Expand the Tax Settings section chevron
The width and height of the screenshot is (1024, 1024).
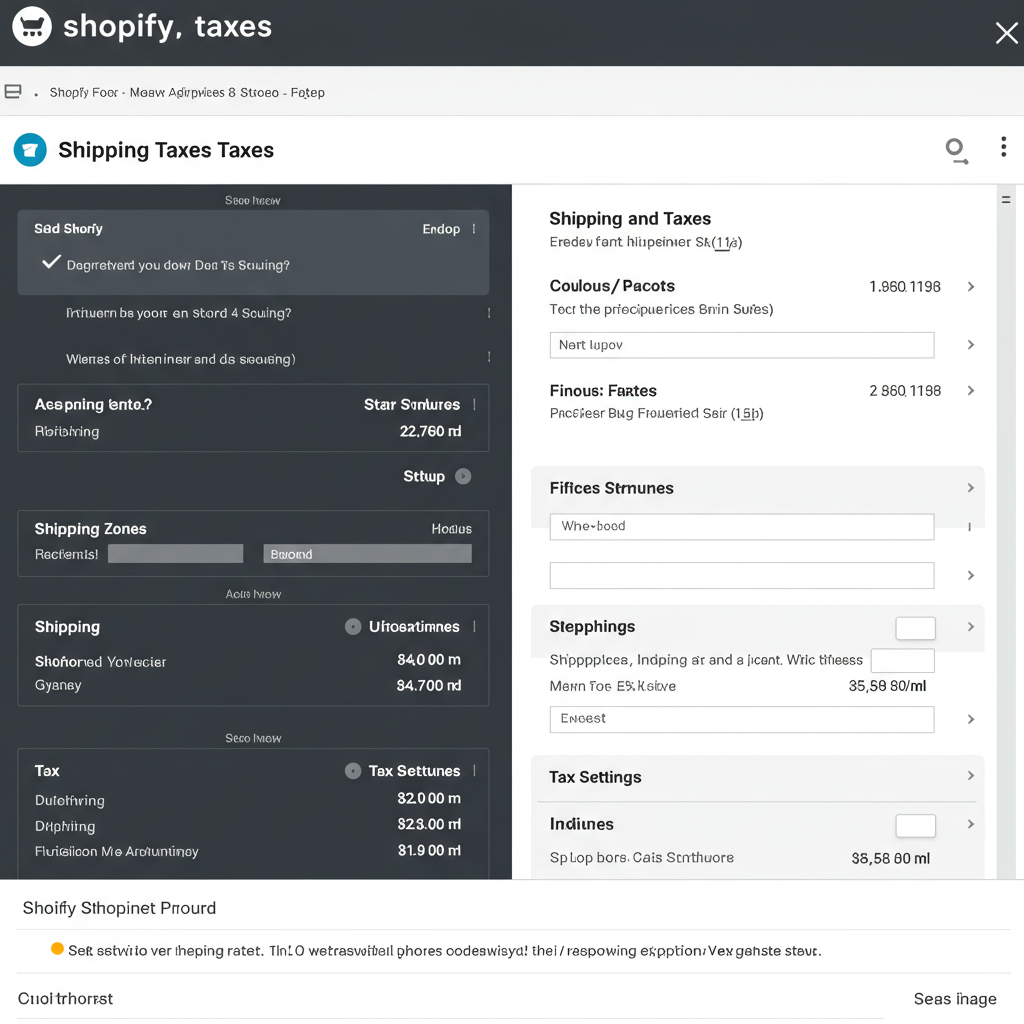click(x=971, y=776)
